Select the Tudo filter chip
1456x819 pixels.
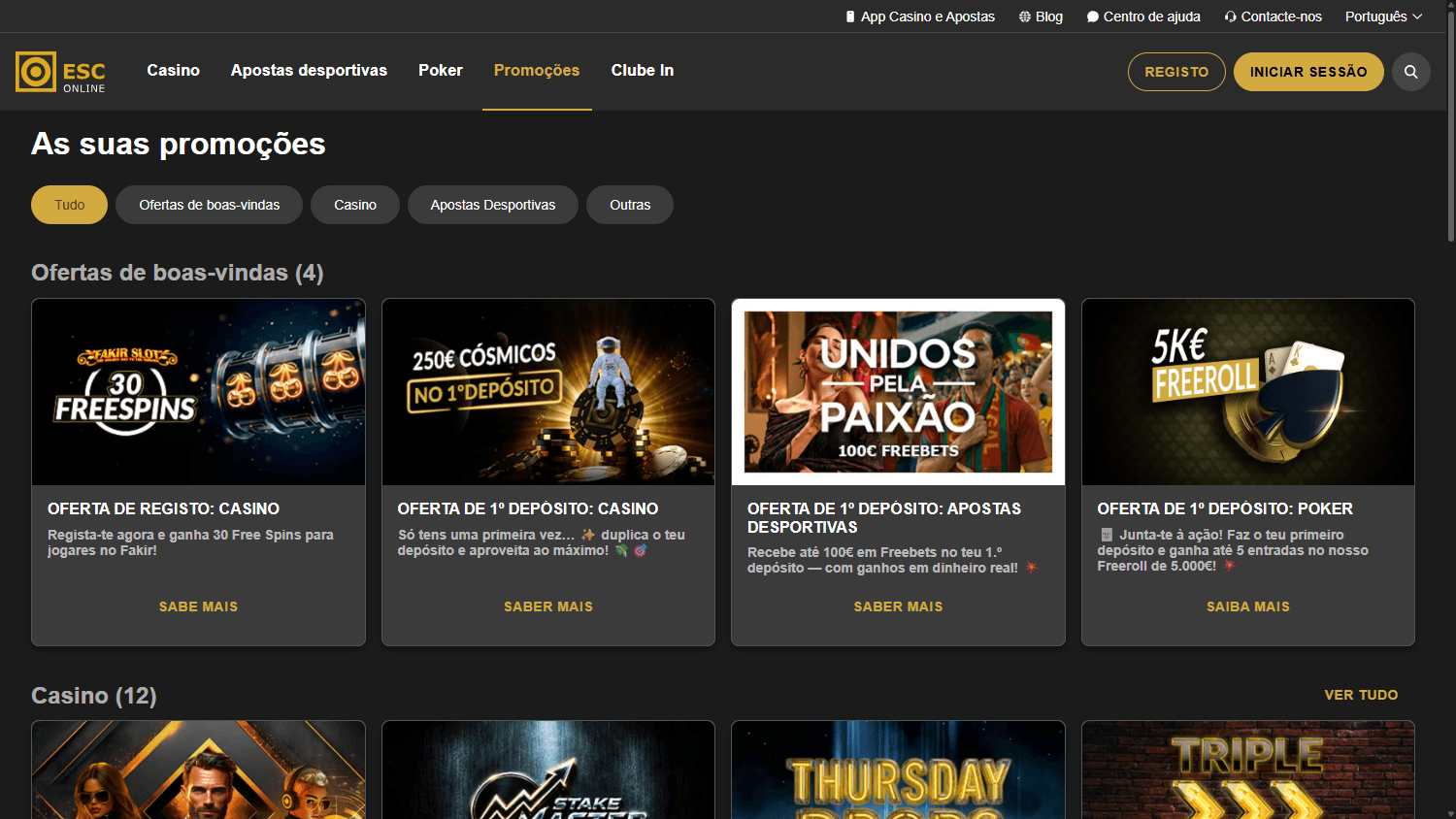69,205
